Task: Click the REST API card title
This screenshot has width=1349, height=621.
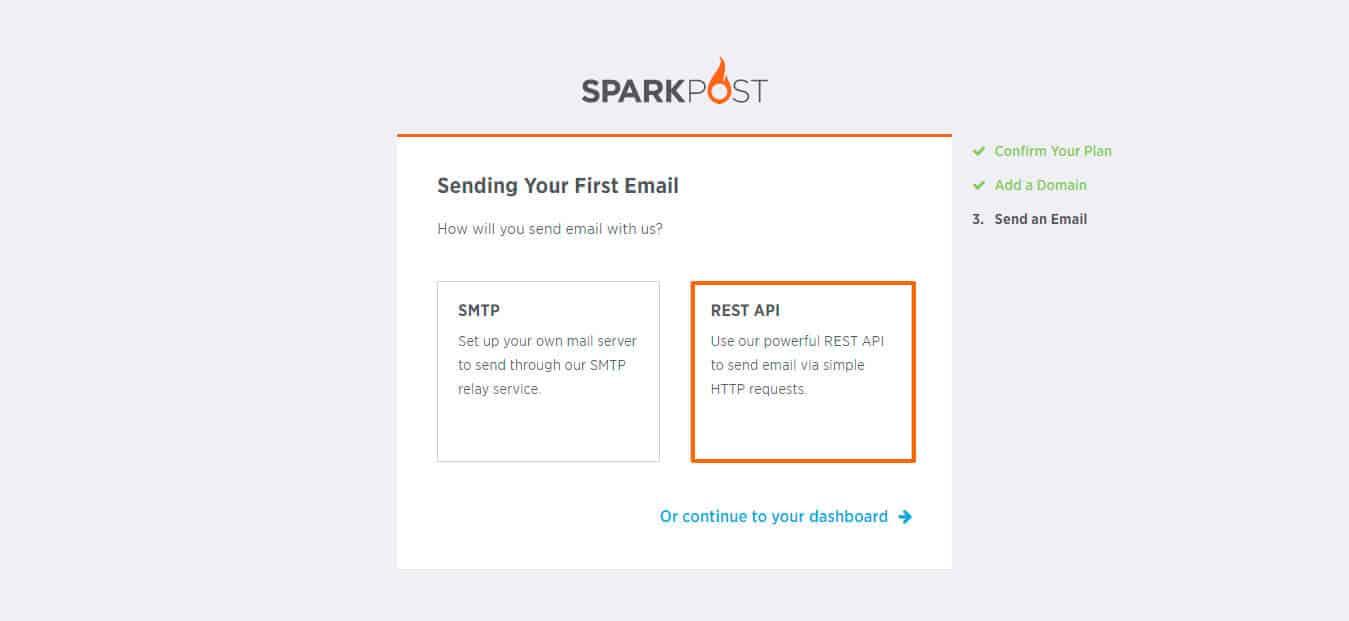Action: click(x=745, y=311)
